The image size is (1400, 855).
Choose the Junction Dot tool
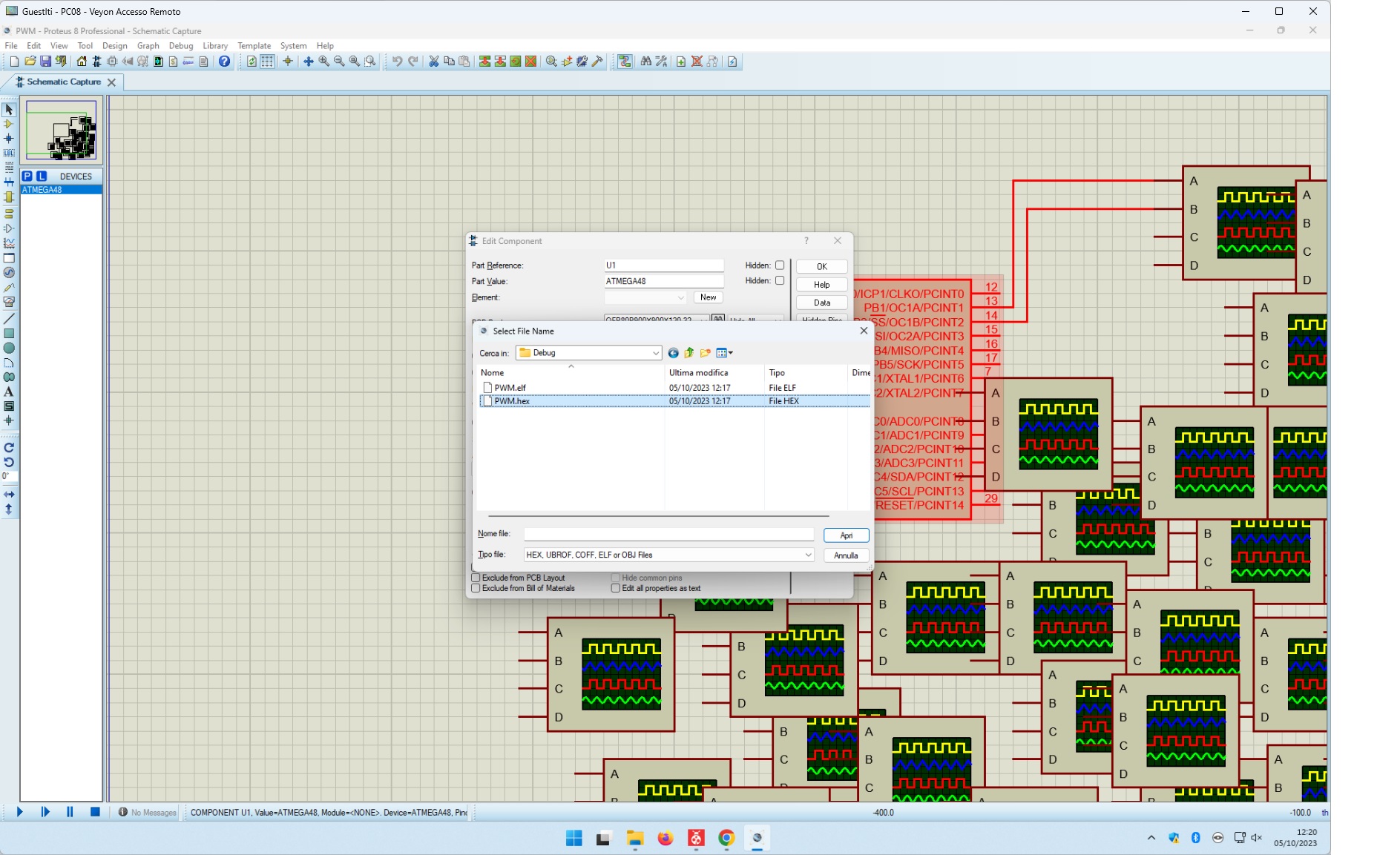(x=9, y=139)
